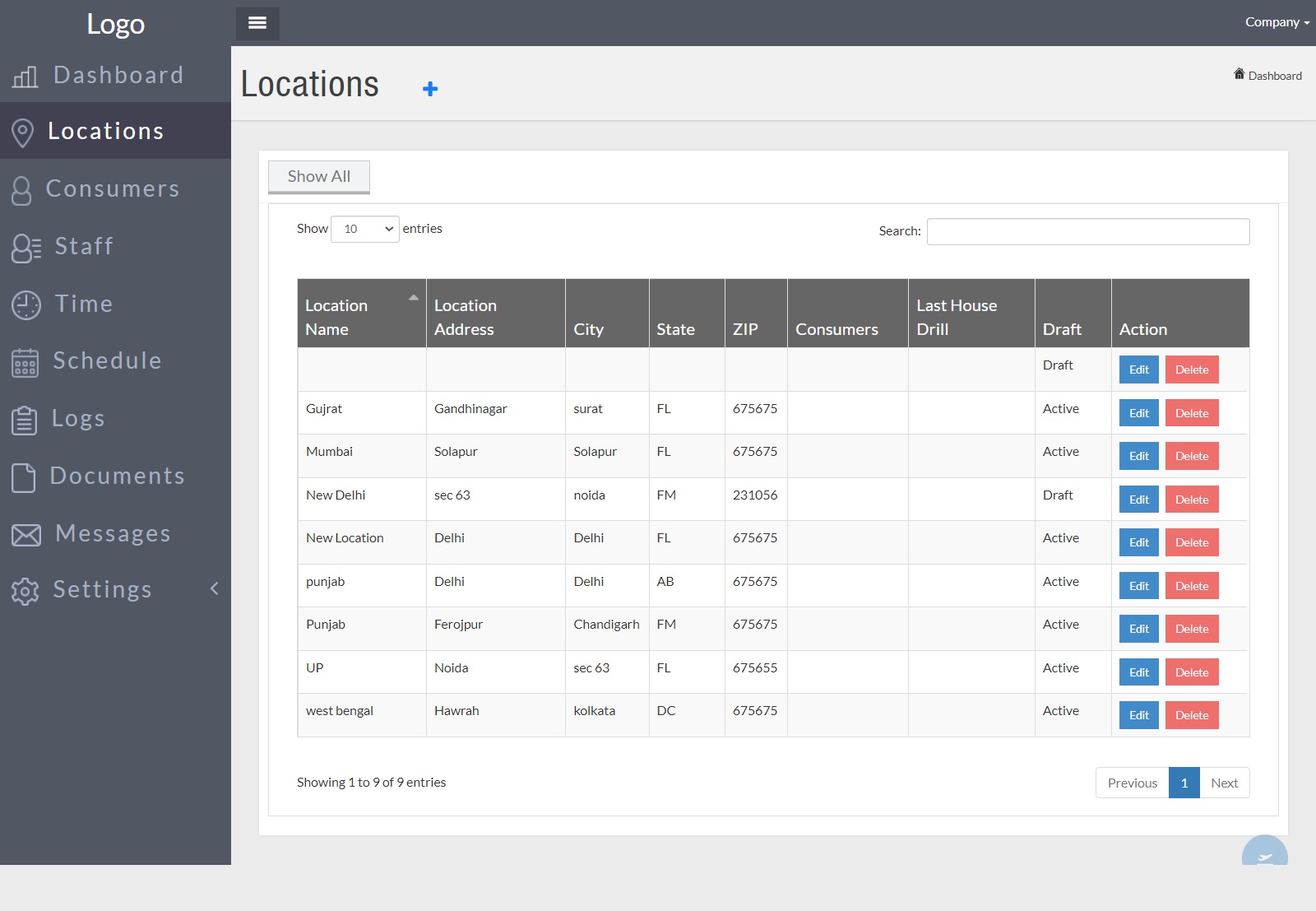This screenshot has width=1316, height=911.
Task: Click the Dashboard breadcrumb link
Action: pos(1275,76)
